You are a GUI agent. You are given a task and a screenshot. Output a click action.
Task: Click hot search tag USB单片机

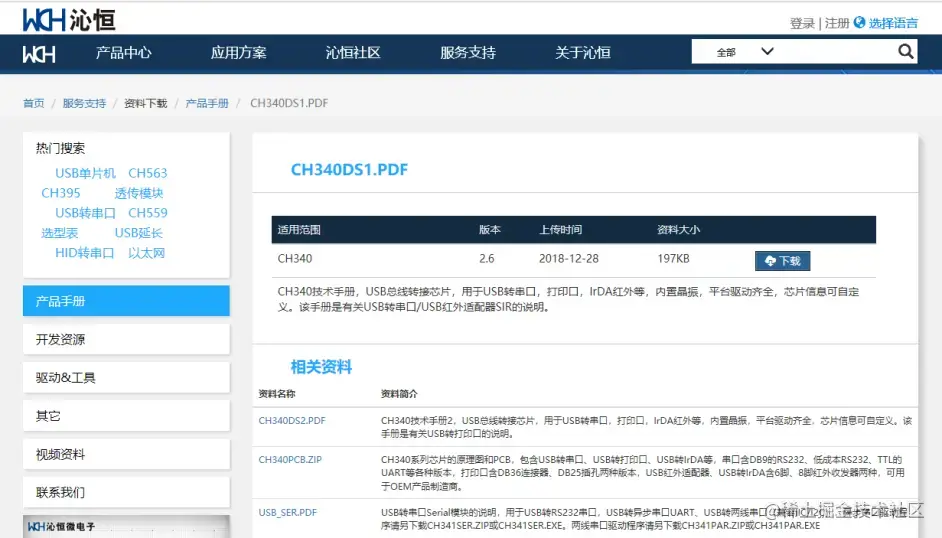click(85, 173)
